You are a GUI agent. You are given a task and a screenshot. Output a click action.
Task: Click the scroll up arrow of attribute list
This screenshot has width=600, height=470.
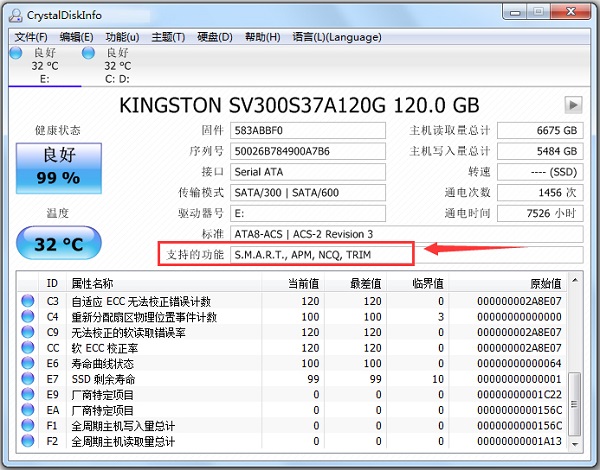(575, 281)
